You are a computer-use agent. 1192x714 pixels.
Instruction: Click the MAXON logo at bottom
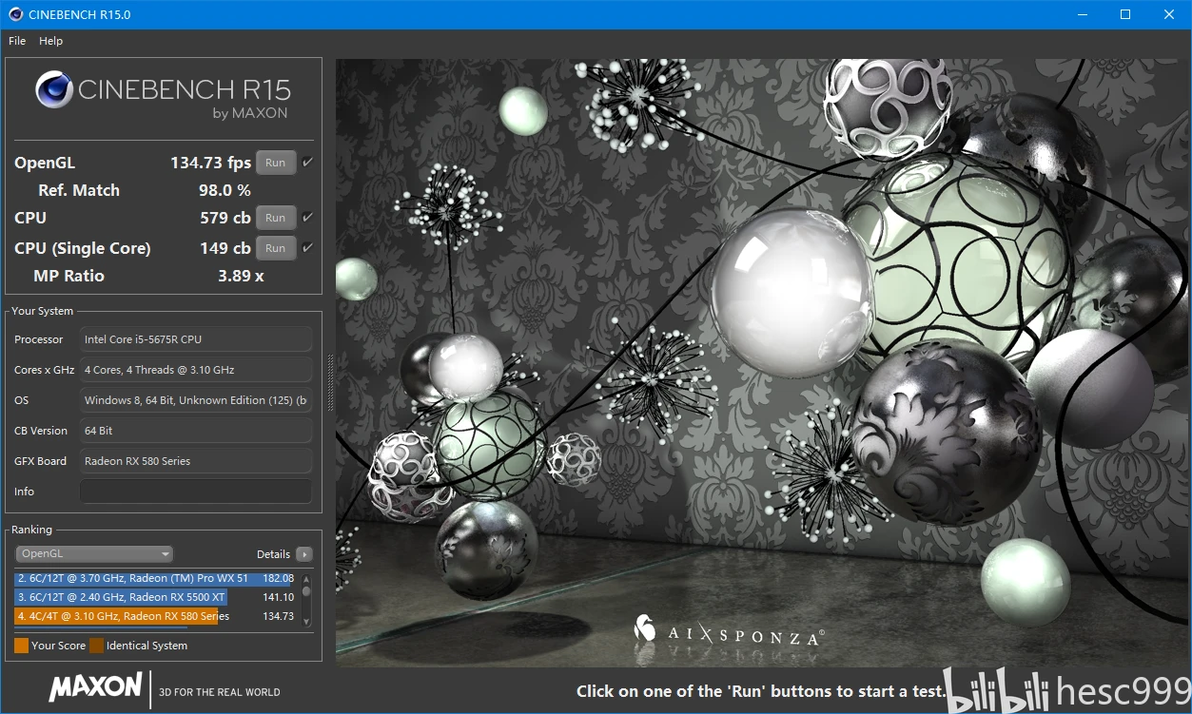coord(95,687)
